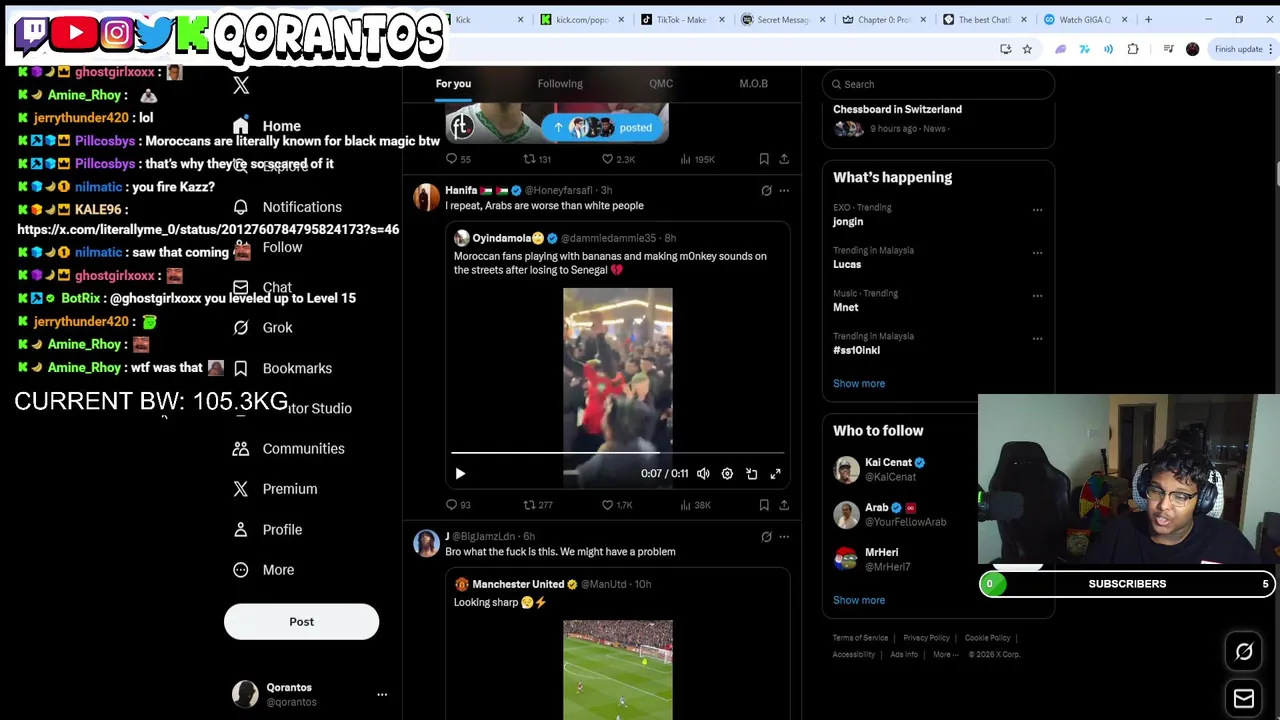
Task: Bookmark this page with the star icon
Action: (x=1027, y=49)
